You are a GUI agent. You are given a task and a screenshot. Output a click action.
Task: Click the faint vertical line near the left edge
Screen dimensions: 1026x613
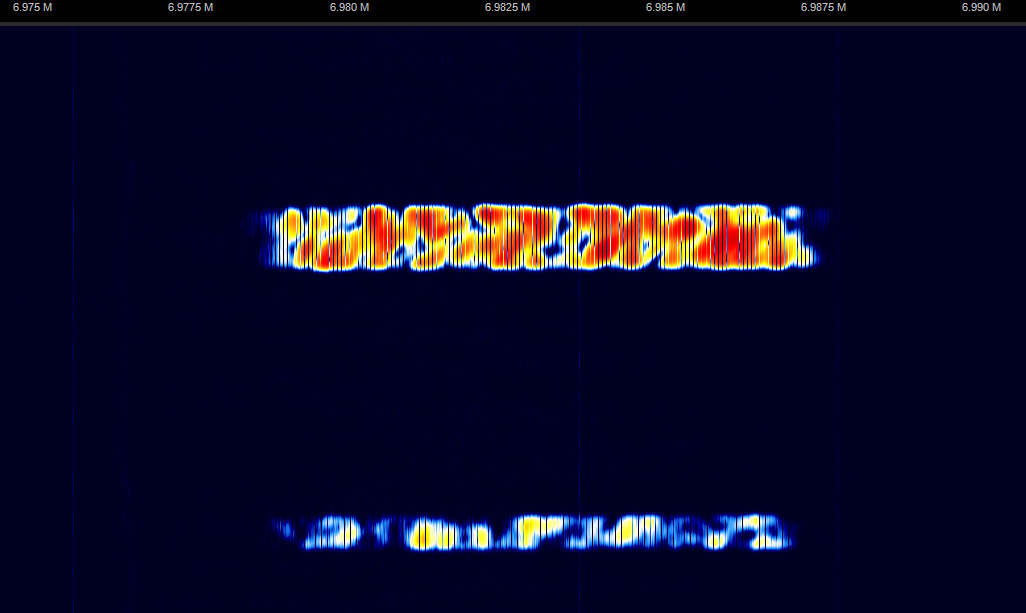coord(73,300)
